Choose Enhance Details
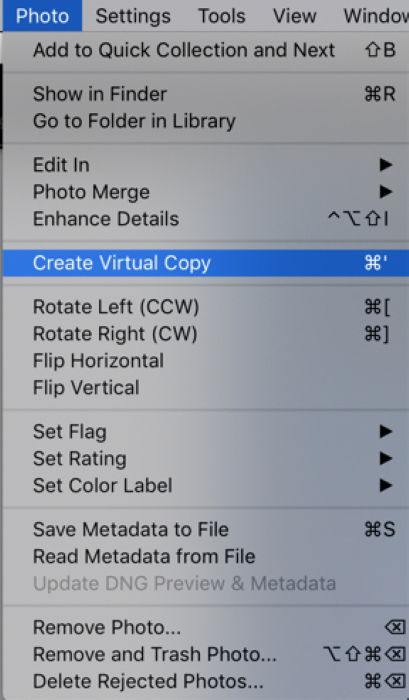 pos(206,218)
